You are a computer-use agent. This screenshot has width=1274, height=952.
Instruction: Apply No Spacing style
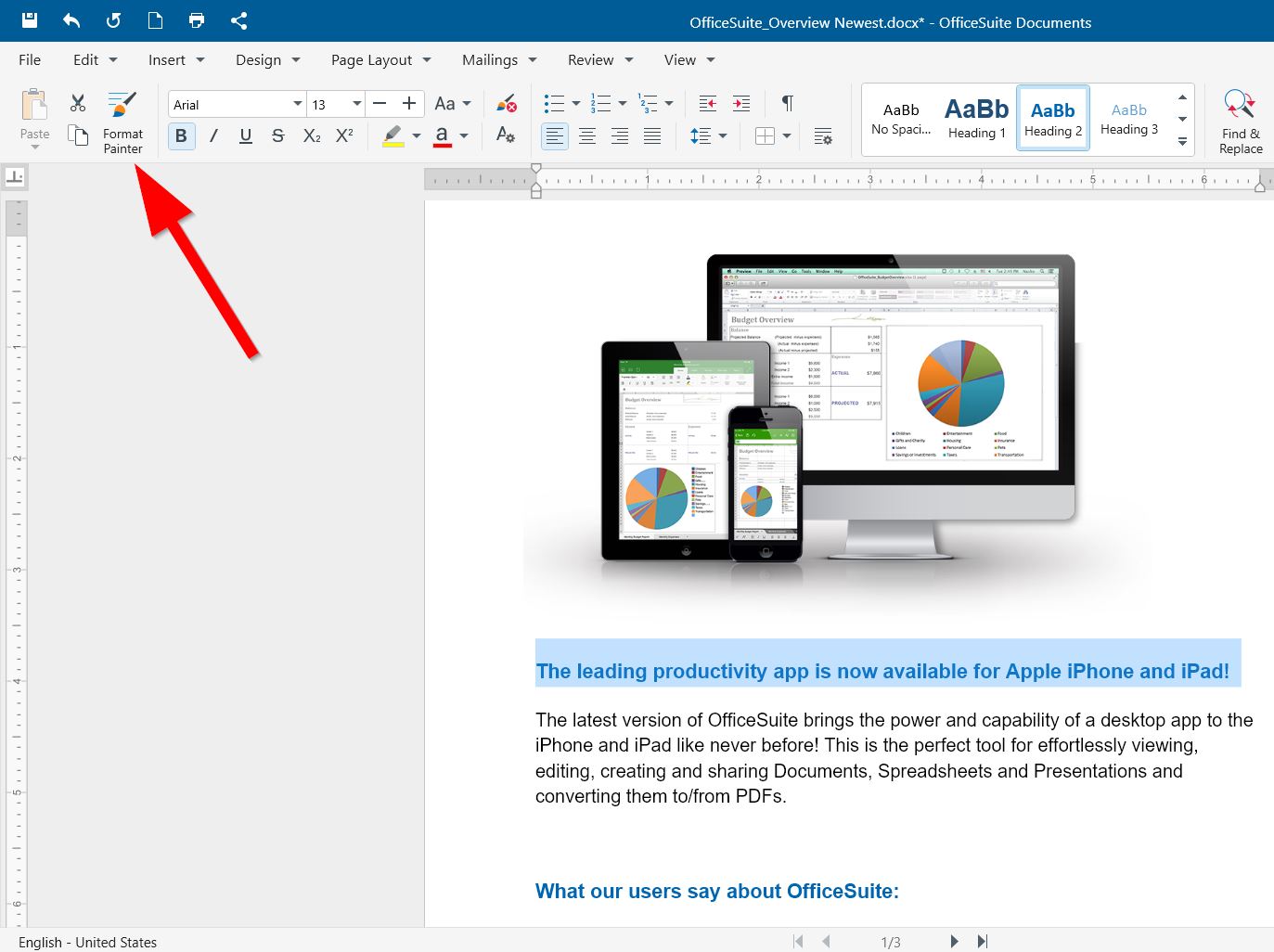[901, 120]
